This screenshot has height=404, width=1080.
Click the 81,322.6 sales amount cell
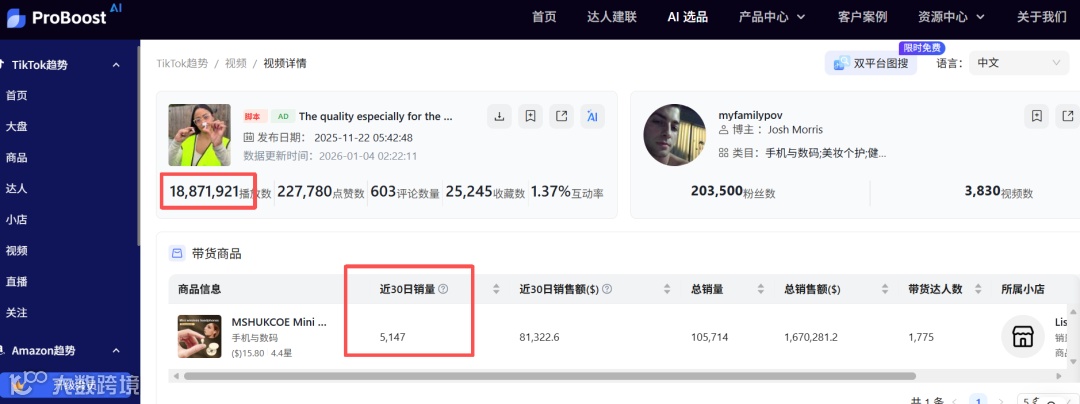click(x=539, y=337)
